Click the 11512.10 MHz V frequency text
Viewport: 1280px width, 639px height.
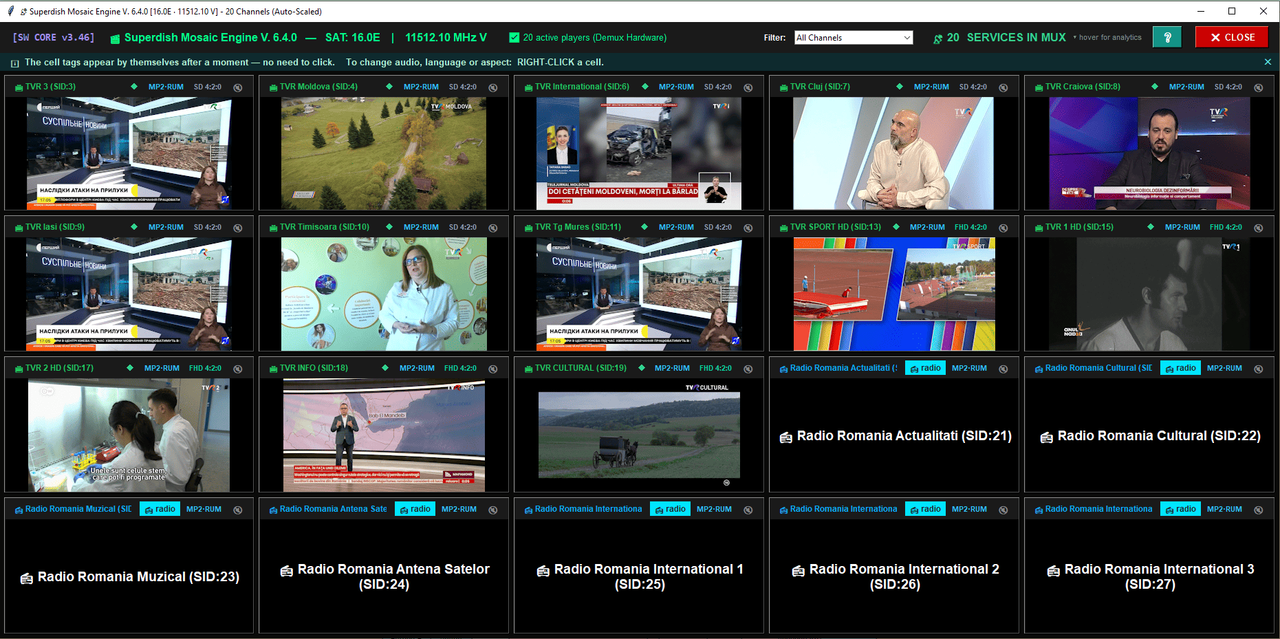(x=446, y=37)
